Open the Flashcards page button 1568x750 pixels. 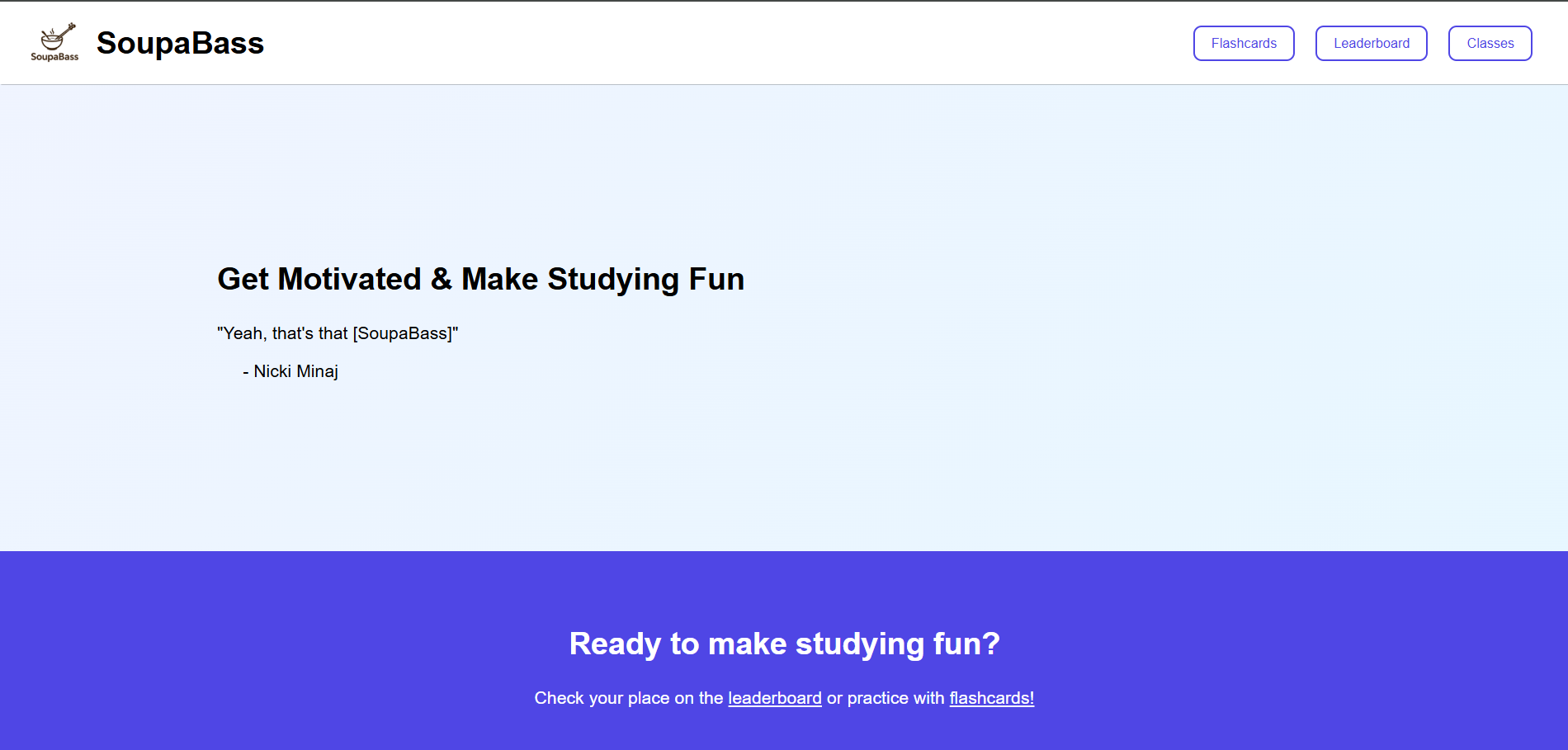pyautogui.click(x=1244, y=43)
